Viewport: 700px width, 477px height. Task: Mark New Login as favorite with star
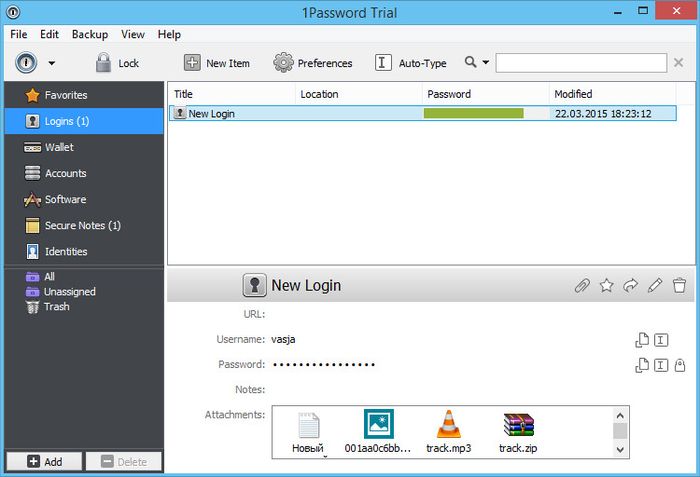coord(606,286)
